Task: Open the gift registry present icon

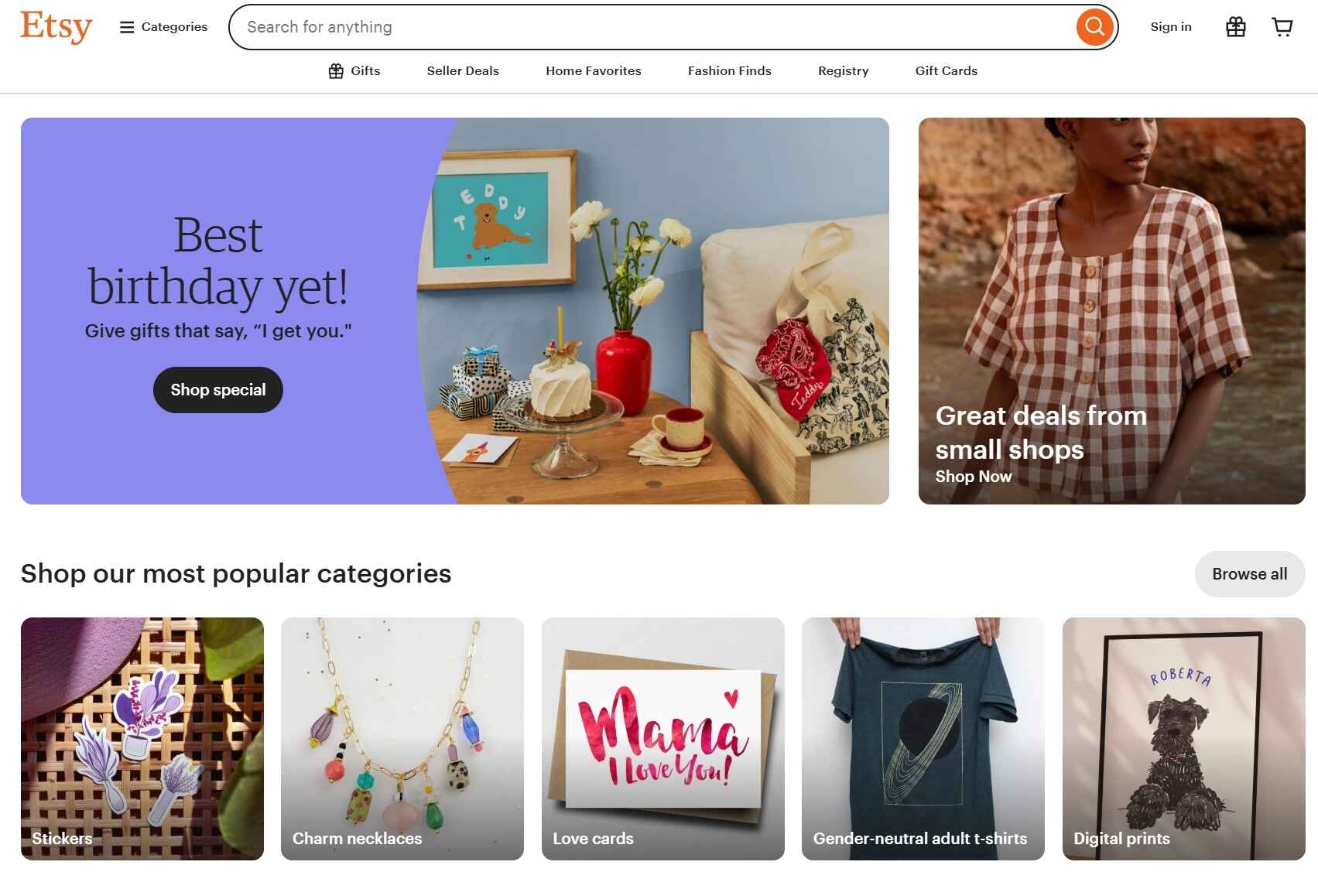Action: coord(1235,26)
